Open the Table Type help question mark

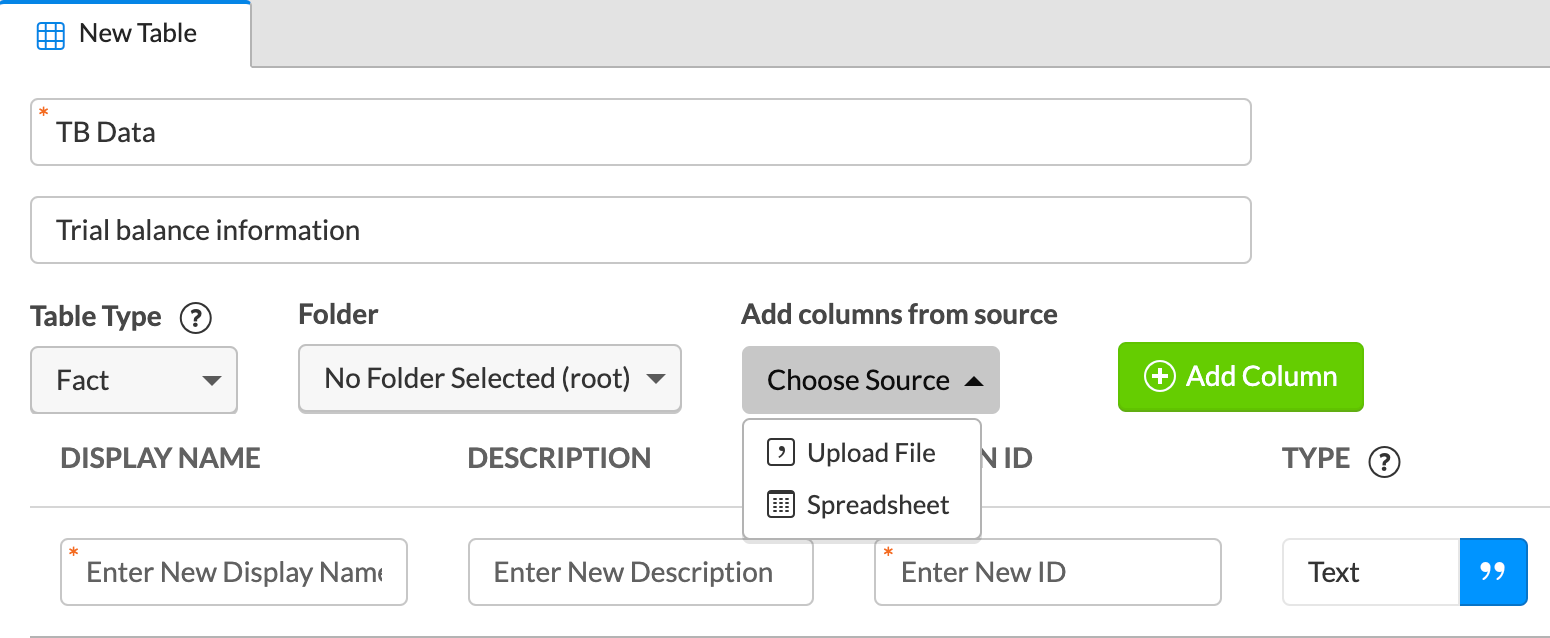point(196,318)
